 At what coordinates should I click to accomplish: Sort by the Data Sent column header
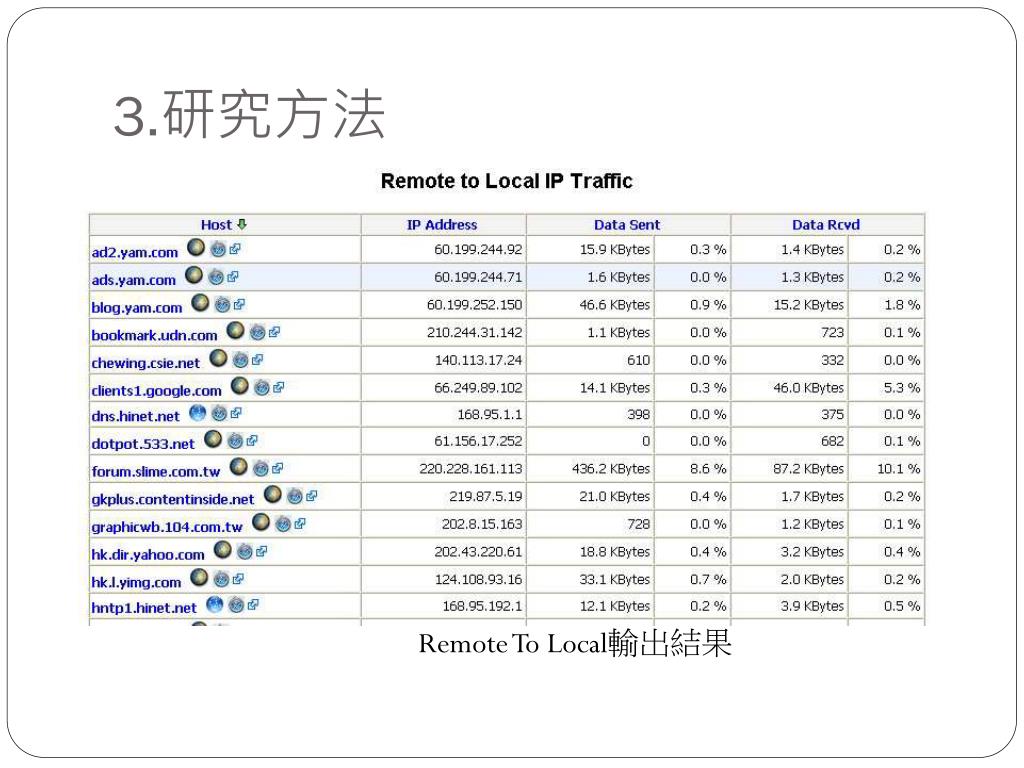click(627, 225)
